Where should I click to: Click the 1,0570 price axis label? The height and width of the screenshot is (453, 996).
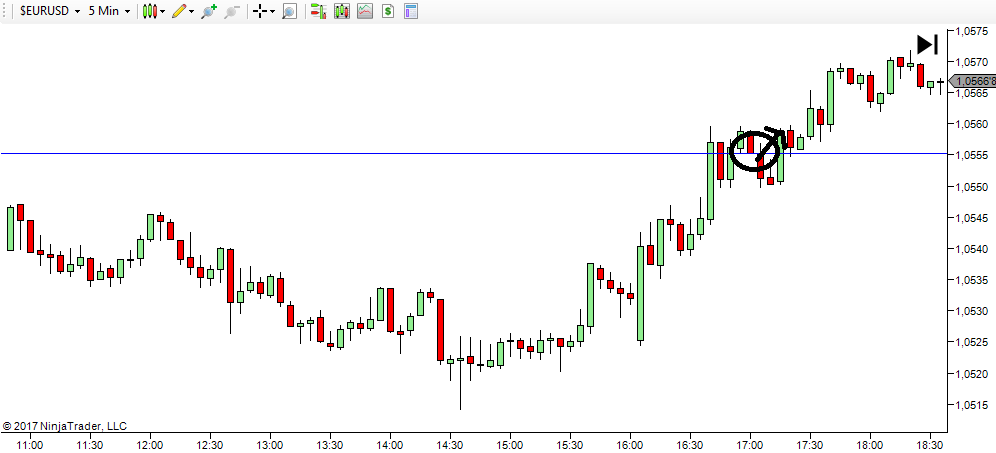[973, 62]
